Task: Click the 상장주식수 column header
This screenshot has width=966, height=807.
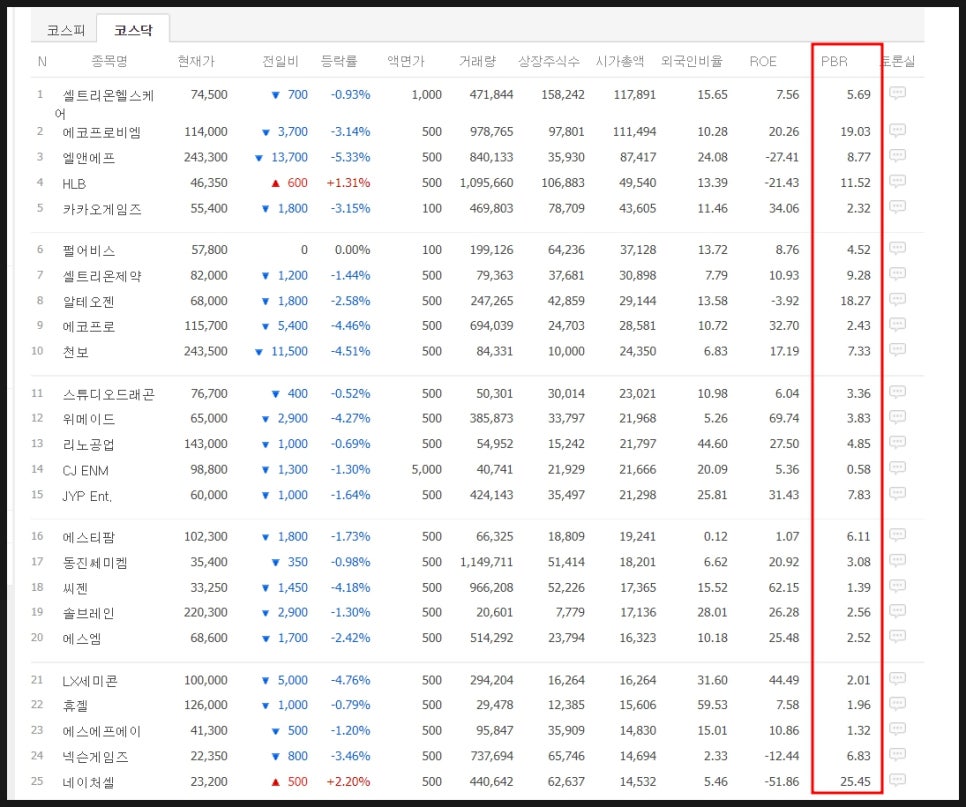Action: point(548,61)
